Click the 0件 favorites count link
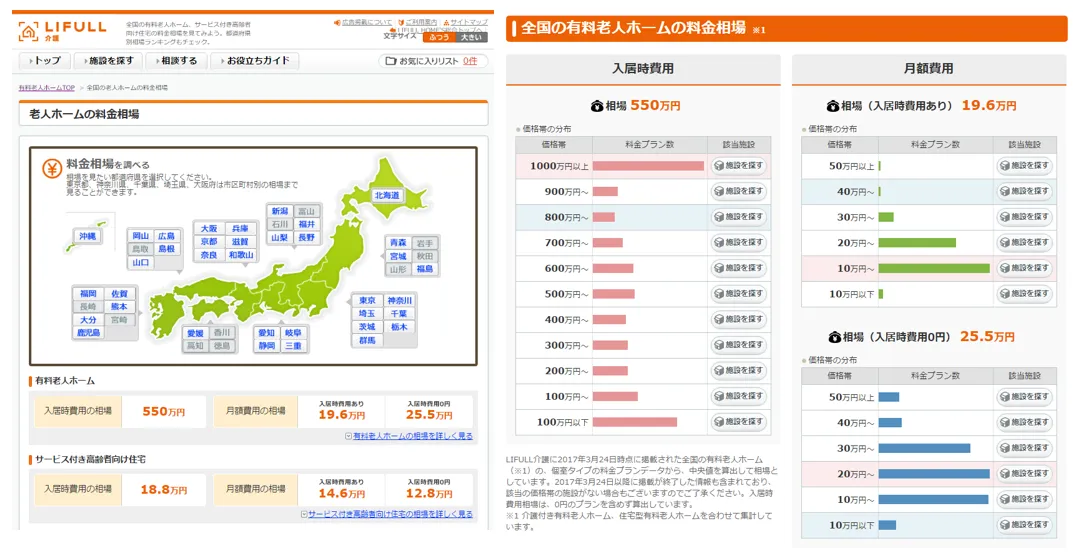 [x=470, y=61]
